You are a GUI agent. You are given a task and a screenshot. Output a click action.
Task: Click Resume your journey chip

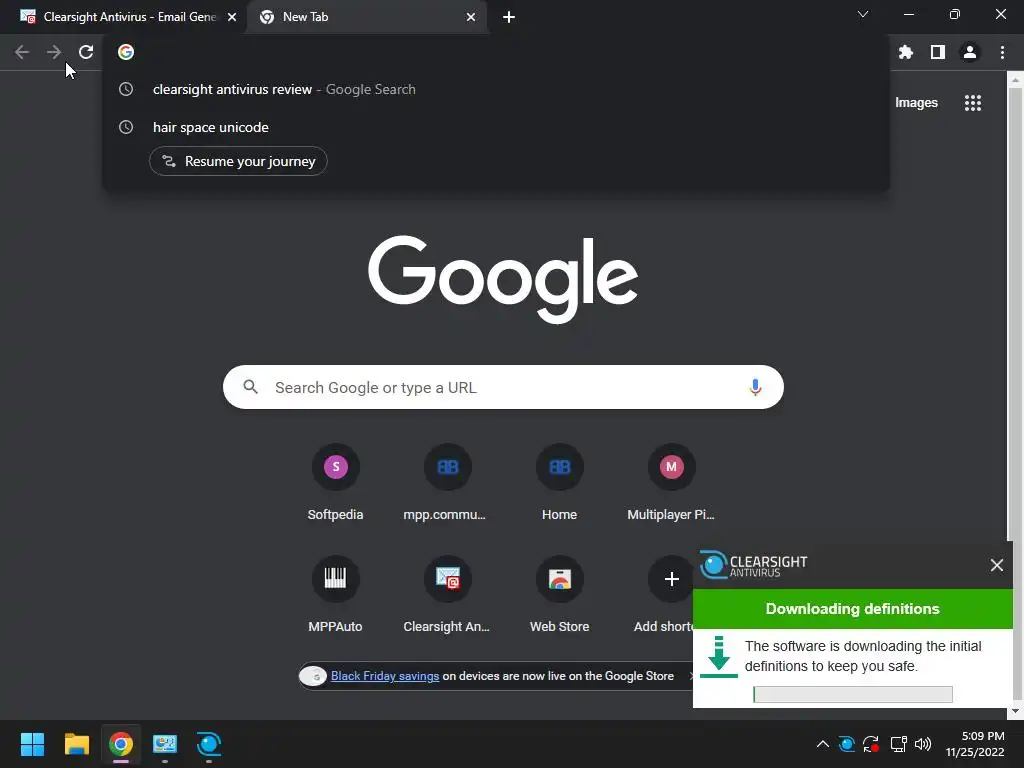pyautogui.click(x=238, y=161)
